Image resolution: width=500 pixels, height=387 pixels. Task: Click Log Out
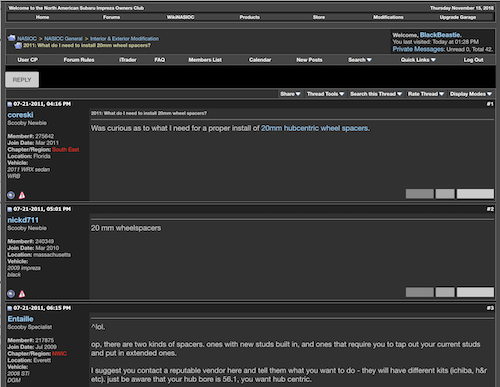pyautogui.click(x=473, y=60)
